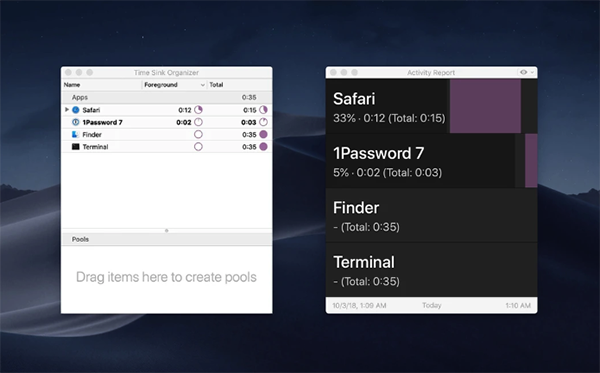Click Safari foreground time 0:12
This screenshot has height=373, width=600.
[184, 110]
